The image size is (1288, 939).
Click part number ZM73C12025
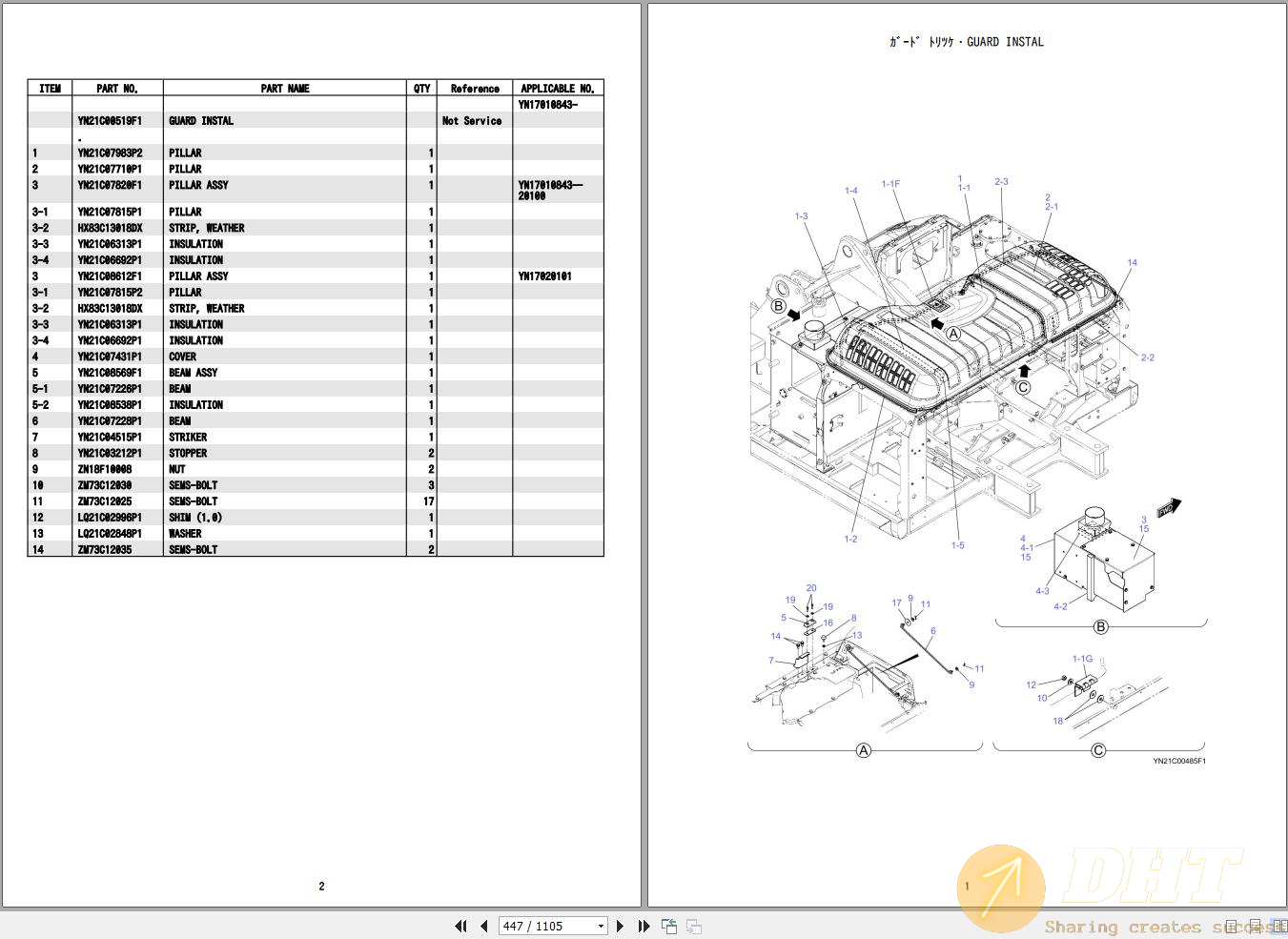(105, 501)
